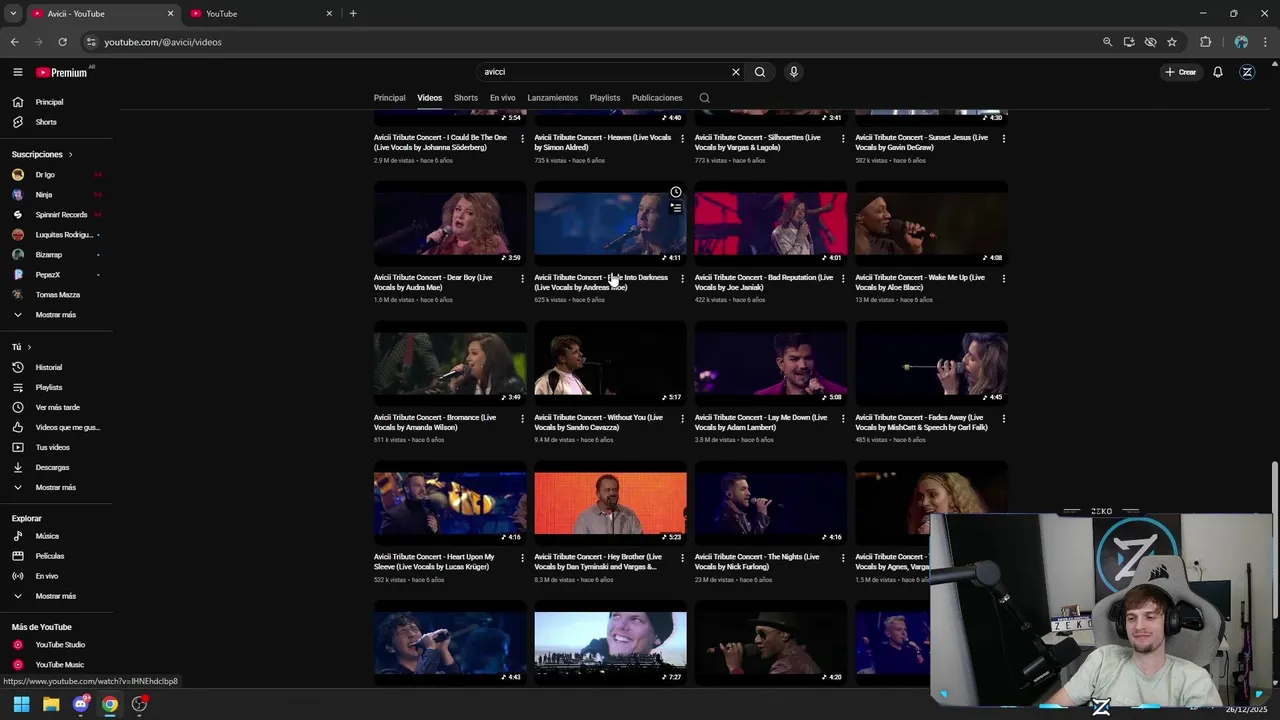Play Lay Me Down thumbnail

point(771,363)
